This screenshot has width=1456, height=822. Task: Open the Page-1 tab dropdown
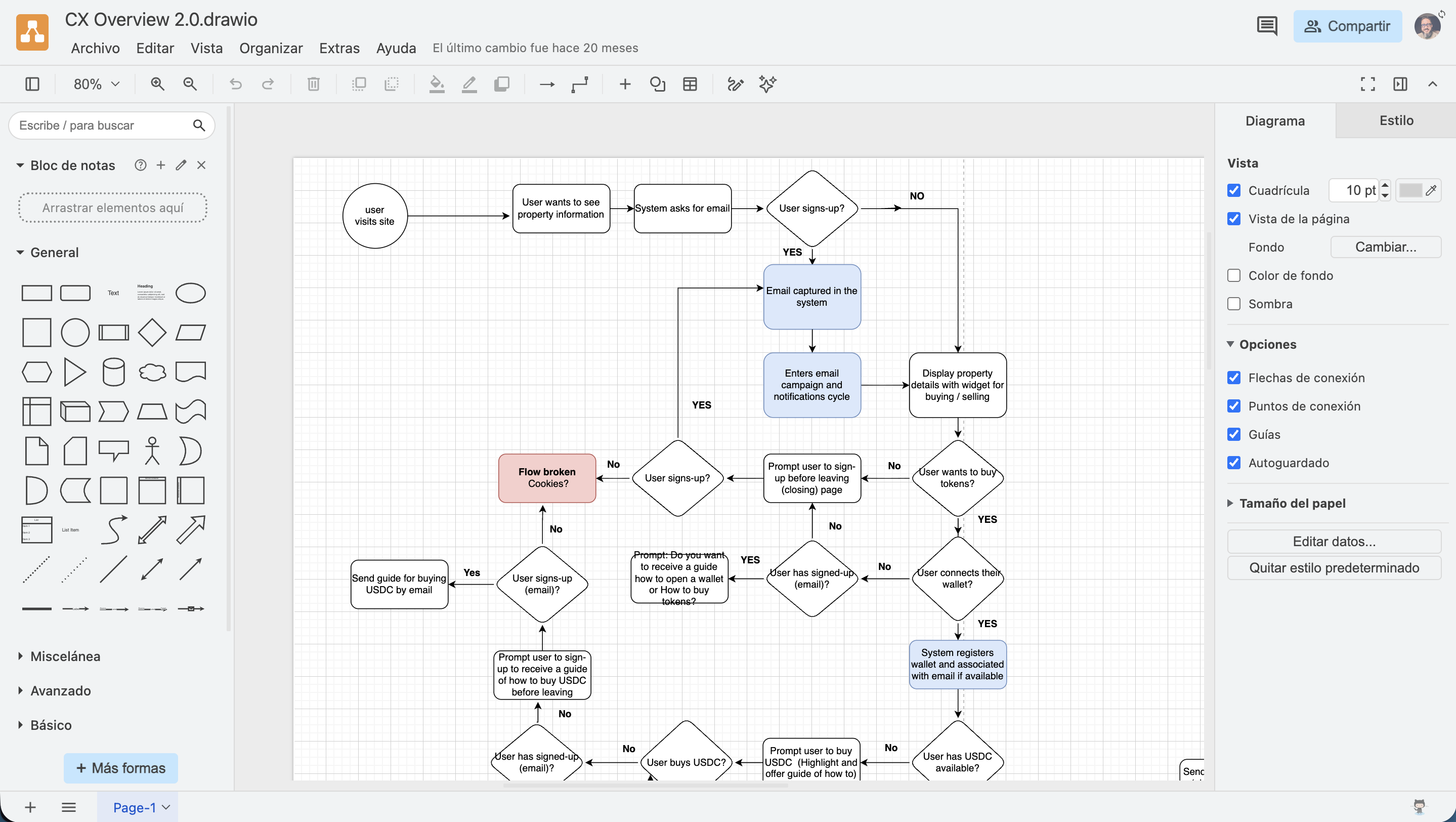(x=165, y=807)
